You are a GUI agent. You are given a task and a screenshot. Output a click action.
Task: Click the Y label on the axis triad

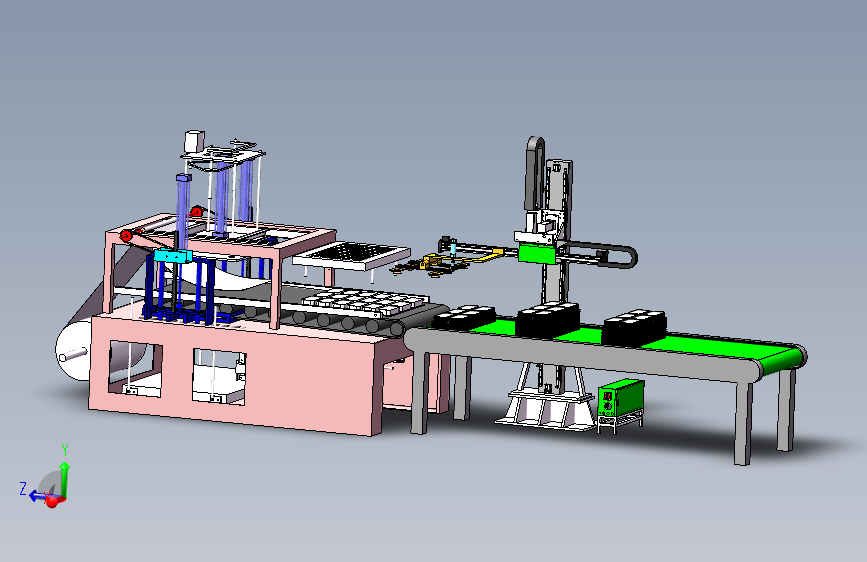coord(65,450)
